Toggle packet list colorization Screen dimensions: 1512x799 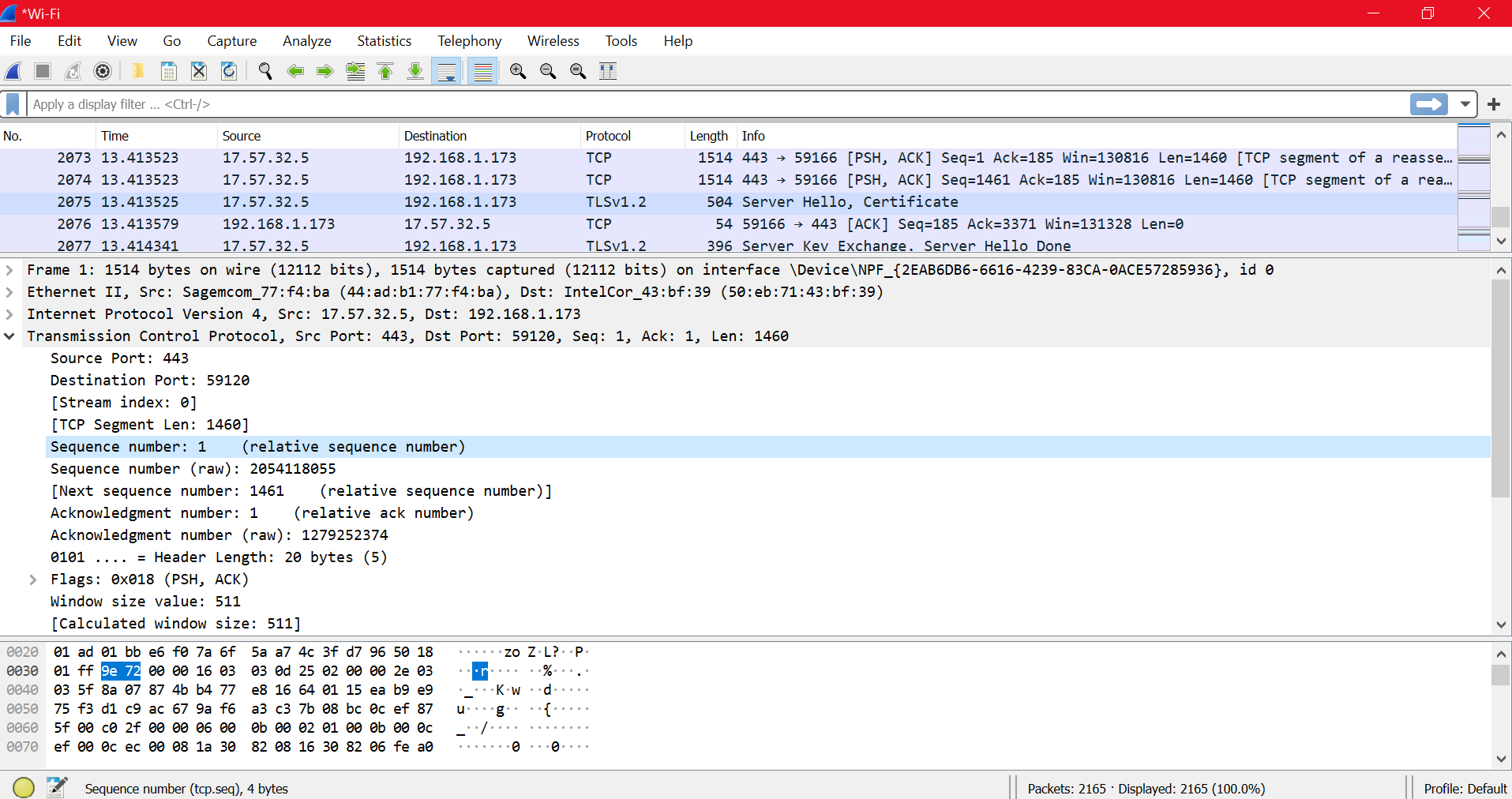pyautogui.click(x=482, y=71)
